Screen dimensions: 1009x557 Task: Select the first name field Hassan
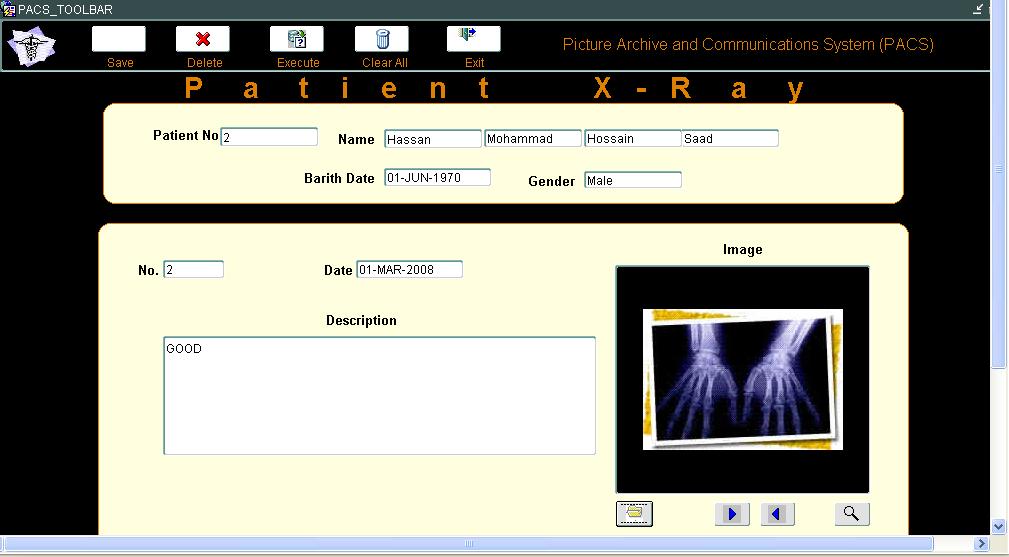433,139
